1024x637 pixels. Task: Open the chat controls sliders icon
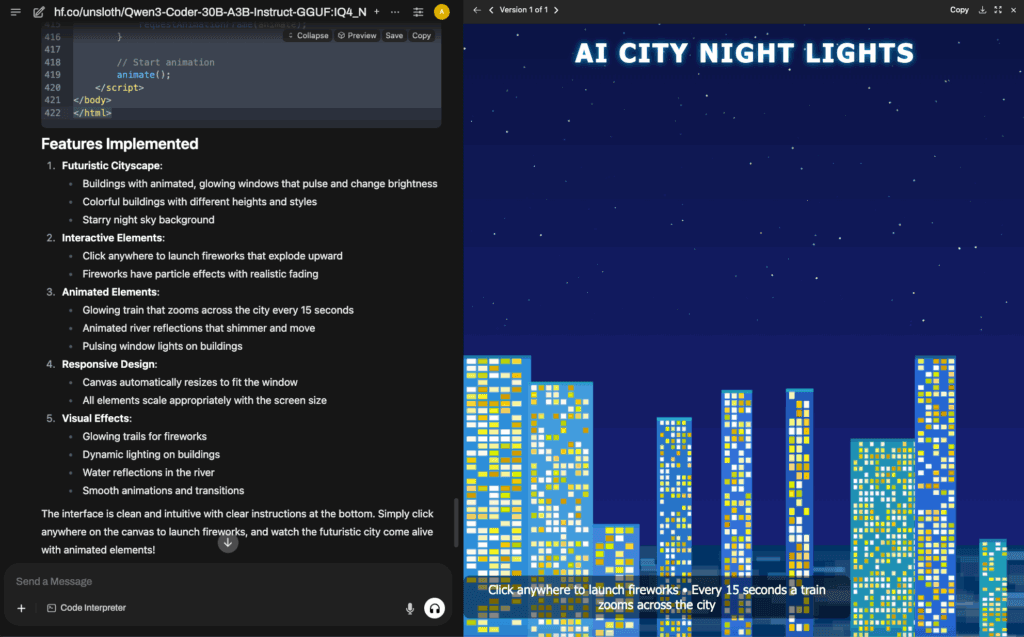pos(418,12)
